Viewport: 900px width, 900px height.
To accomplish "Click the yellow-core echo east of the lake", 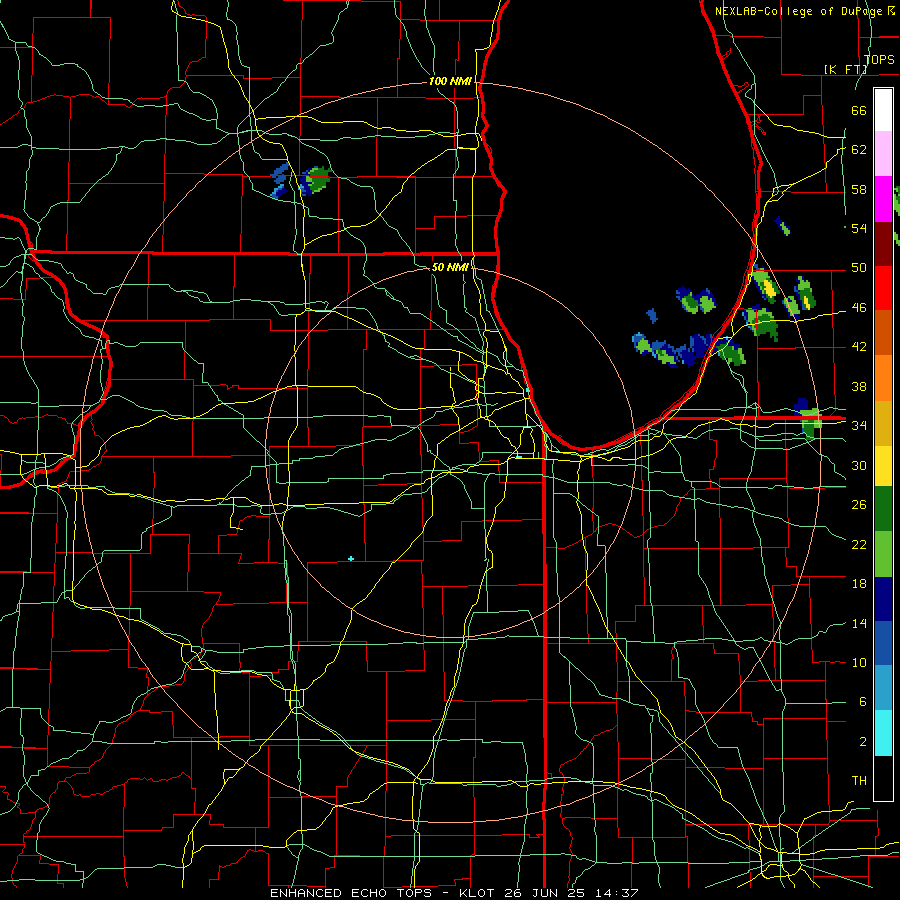I will (766, 285).
